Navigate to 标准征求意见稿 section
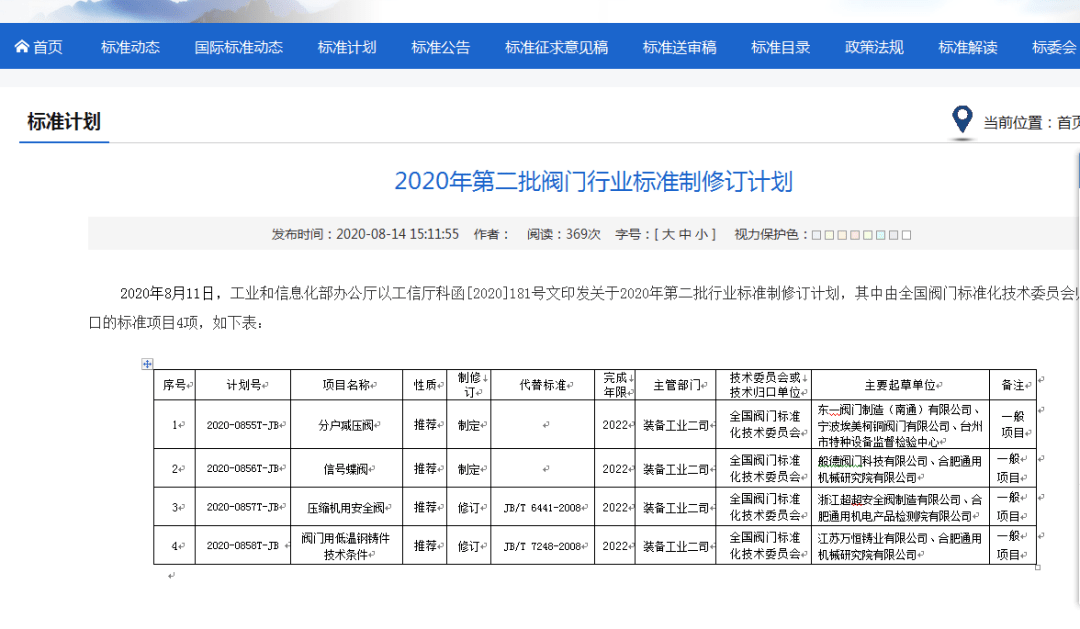 point(556,47)
